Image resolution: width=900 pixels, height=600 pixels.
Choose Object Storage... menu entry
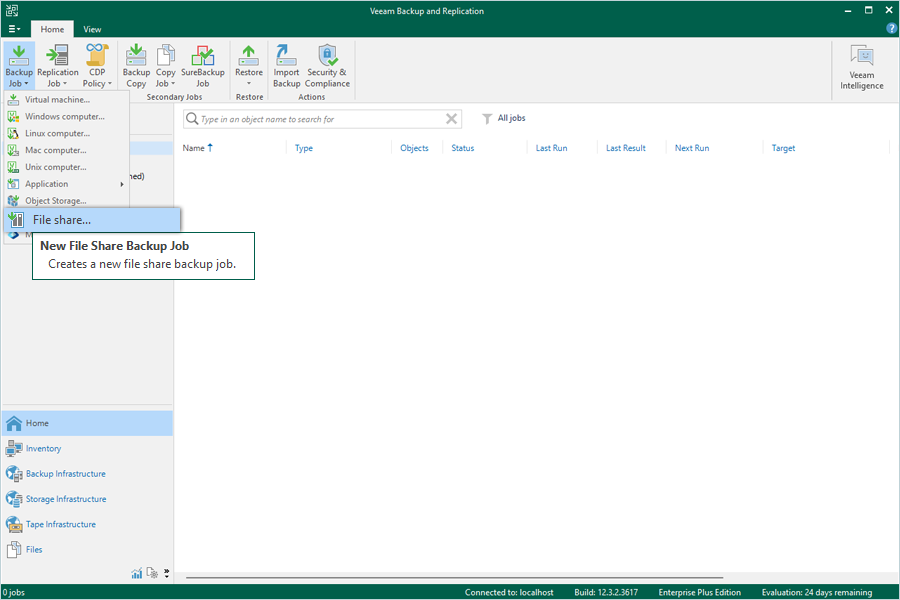point(67,201)
